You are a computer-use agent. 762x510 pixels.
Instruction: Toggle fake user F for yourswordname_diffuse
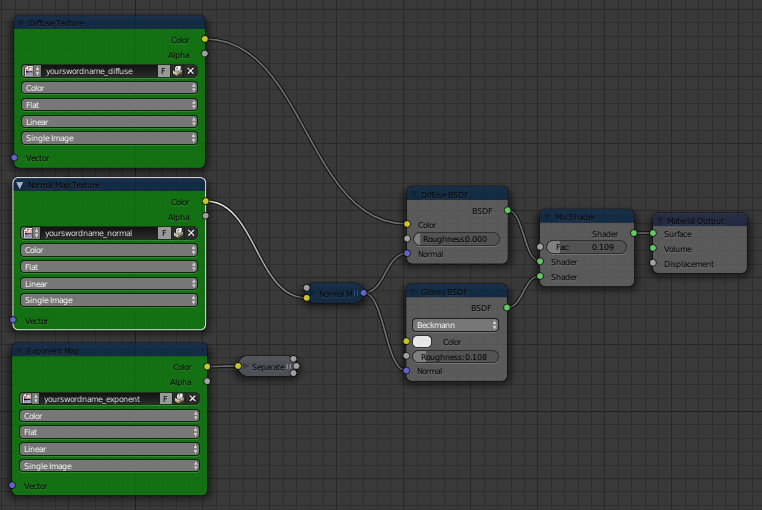[x=163, y=71]
